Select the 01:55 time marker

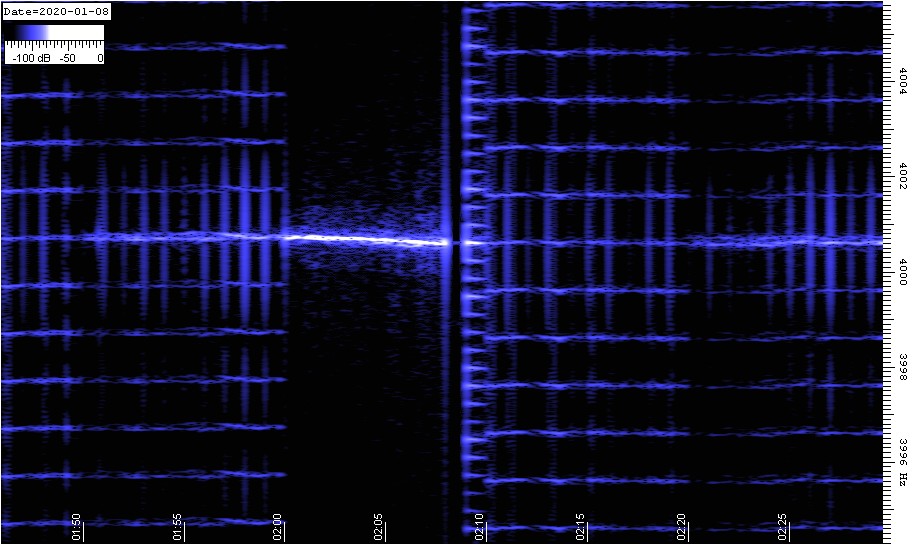177,527
